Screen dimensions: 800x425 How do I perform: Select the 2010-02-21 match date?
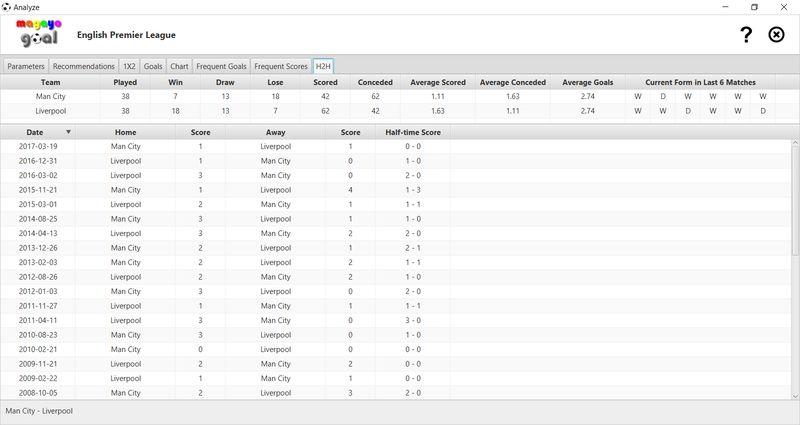[x=38, y=349]
